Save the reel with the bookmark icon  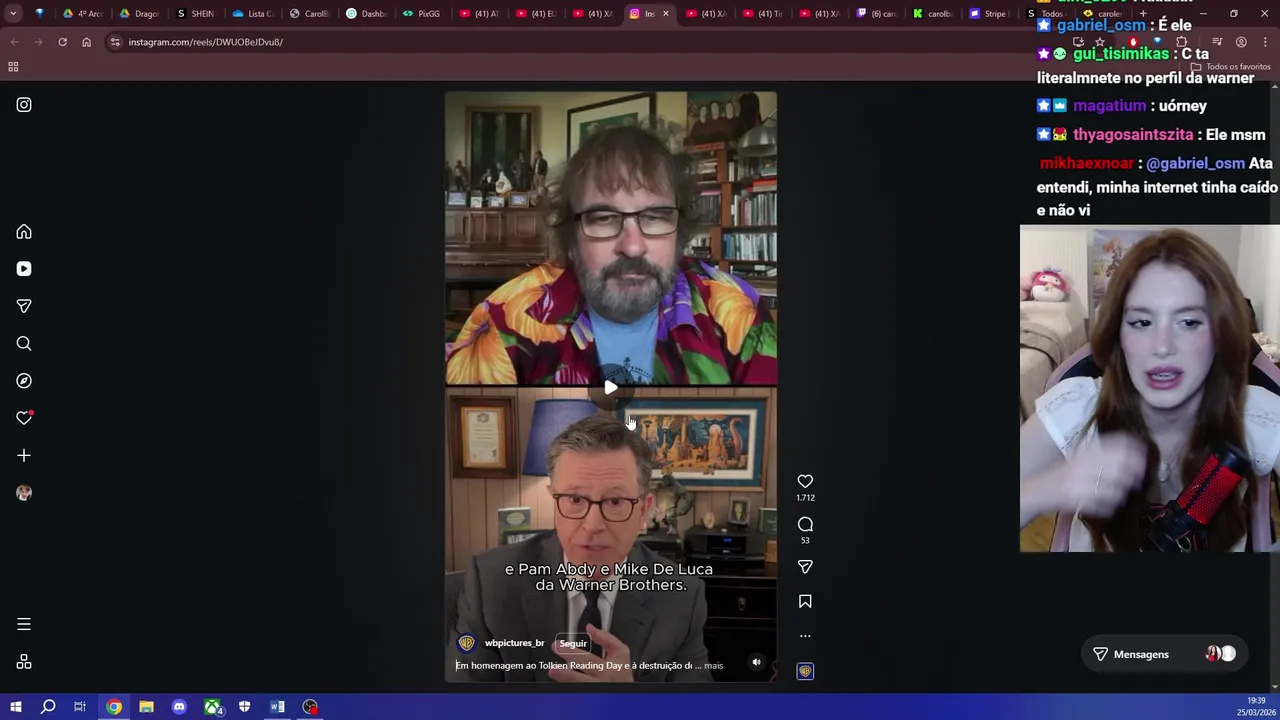point(805,601)
